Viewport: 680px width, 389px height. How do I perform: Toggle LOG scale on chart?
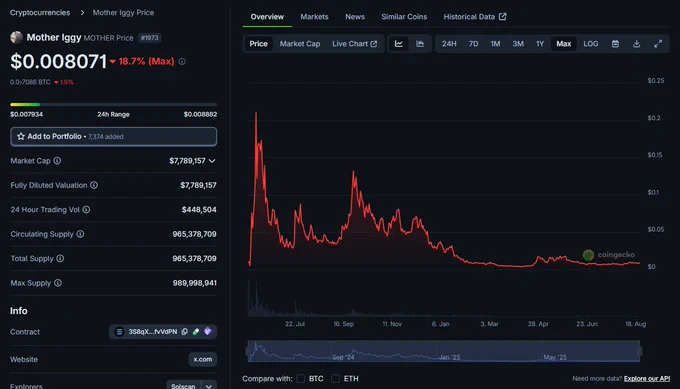(591, 44)
